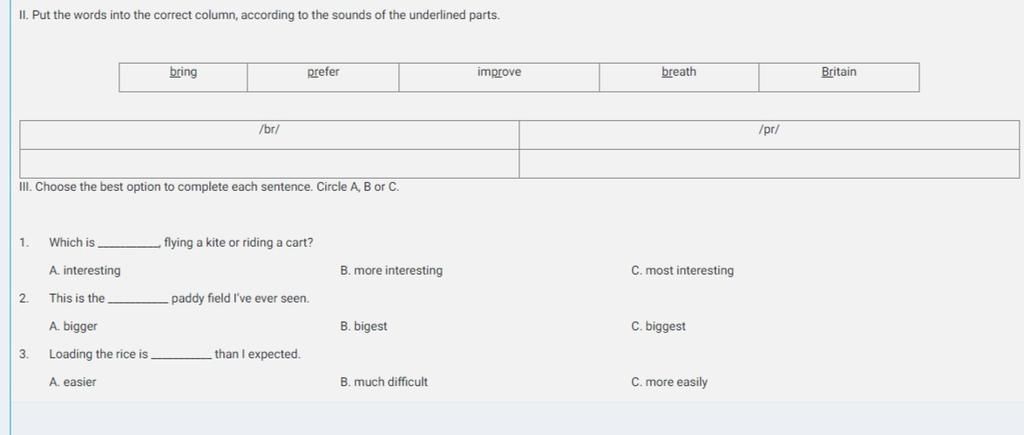
Task: Choose option A. interesting for question 1
Action: point(85,270)
